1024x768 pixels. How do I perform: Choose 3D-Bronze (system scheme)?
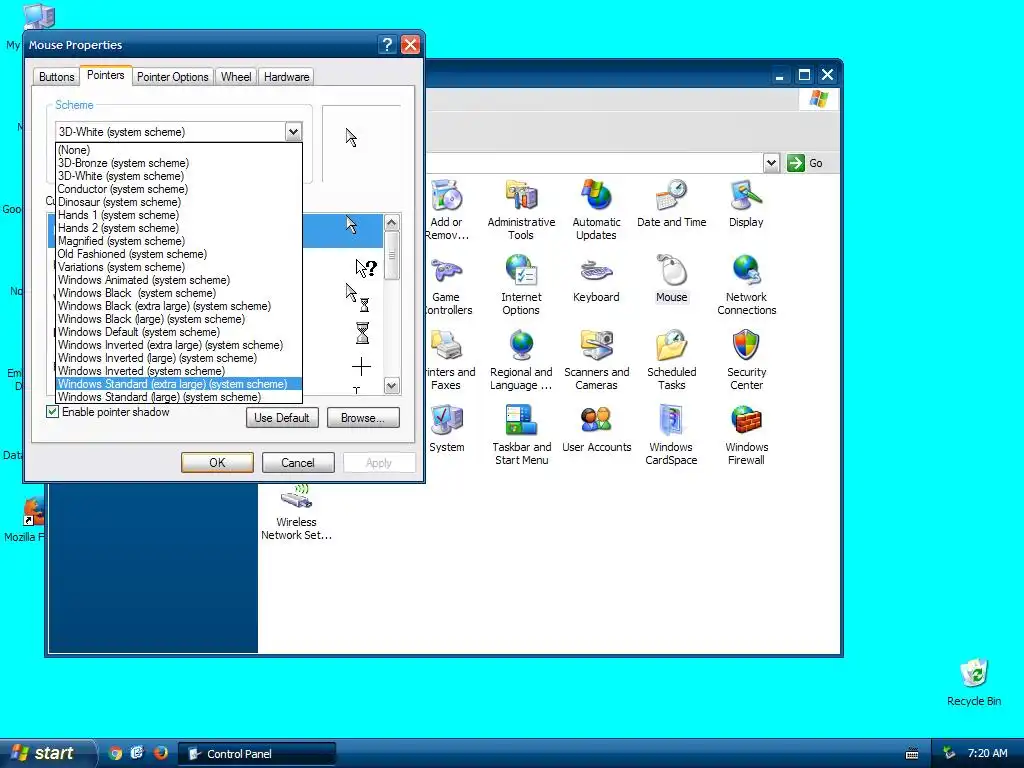(178, 163)
